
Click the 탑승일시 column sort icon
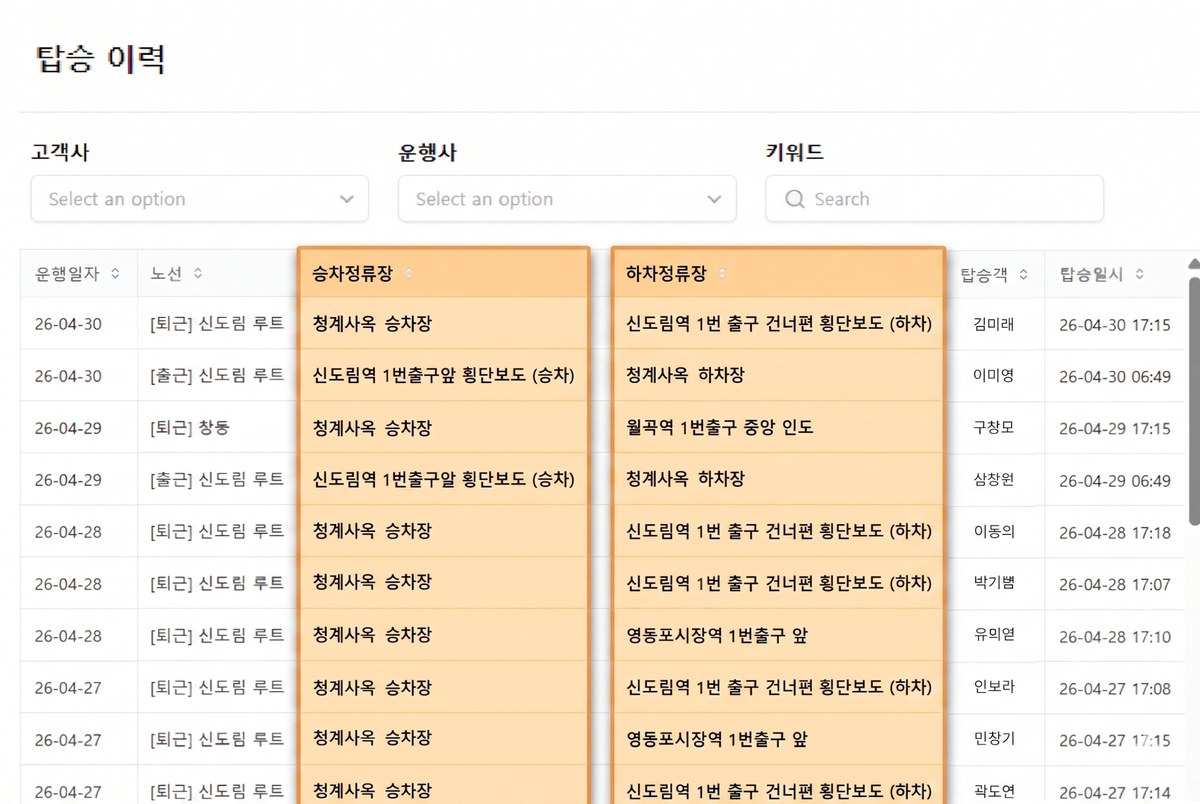(x=1139, y=274)
